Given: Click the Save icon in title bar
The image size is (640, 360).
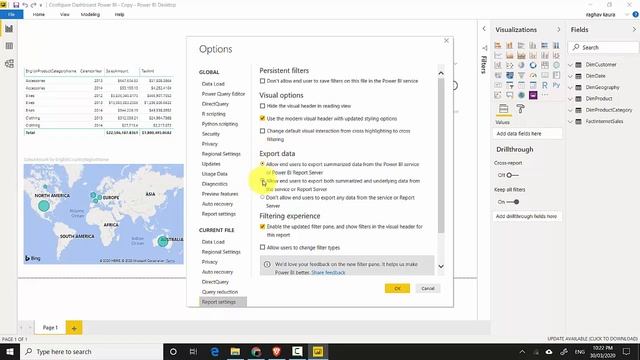Looking at the screenshot, I should click(x=16, y=5).
